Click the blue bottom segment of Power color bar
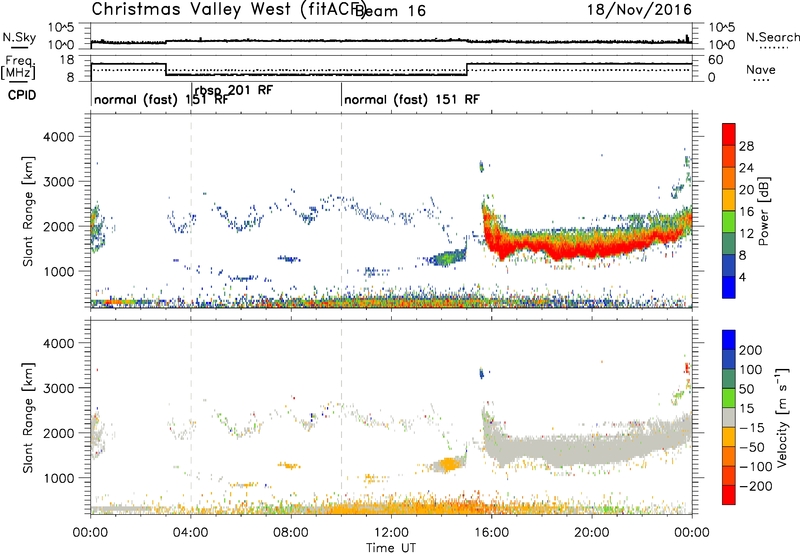Screen dimensions: 800x554 tap(729, 287)
